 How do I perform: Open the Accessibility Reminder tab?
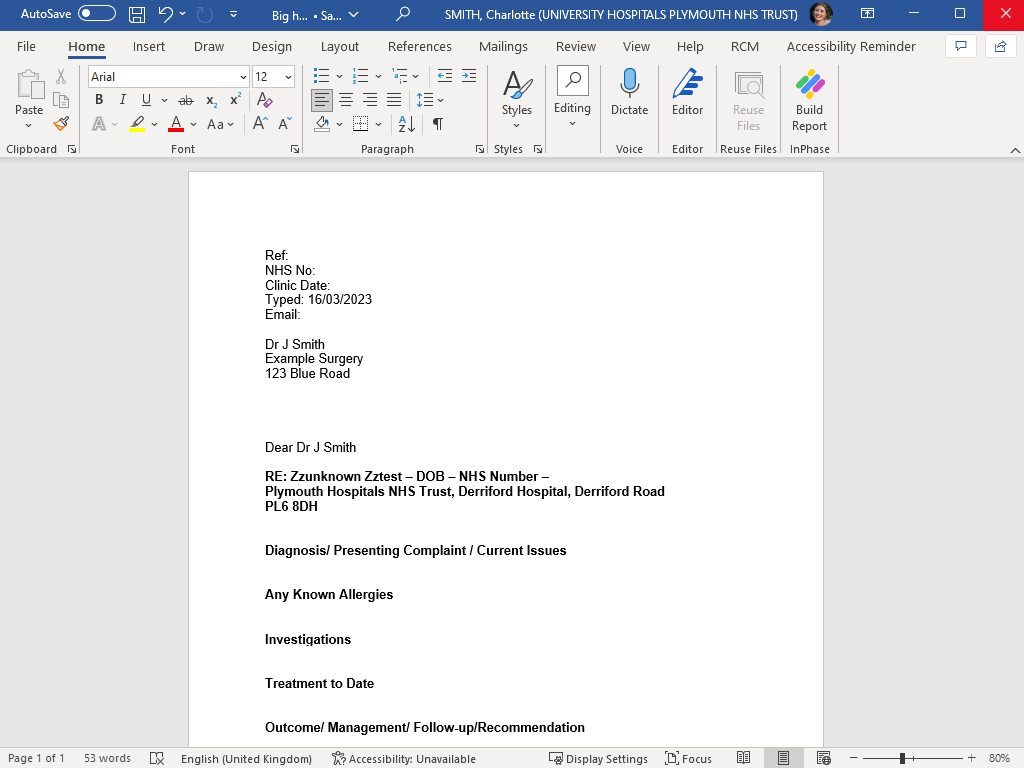click(x=851, y=46)
